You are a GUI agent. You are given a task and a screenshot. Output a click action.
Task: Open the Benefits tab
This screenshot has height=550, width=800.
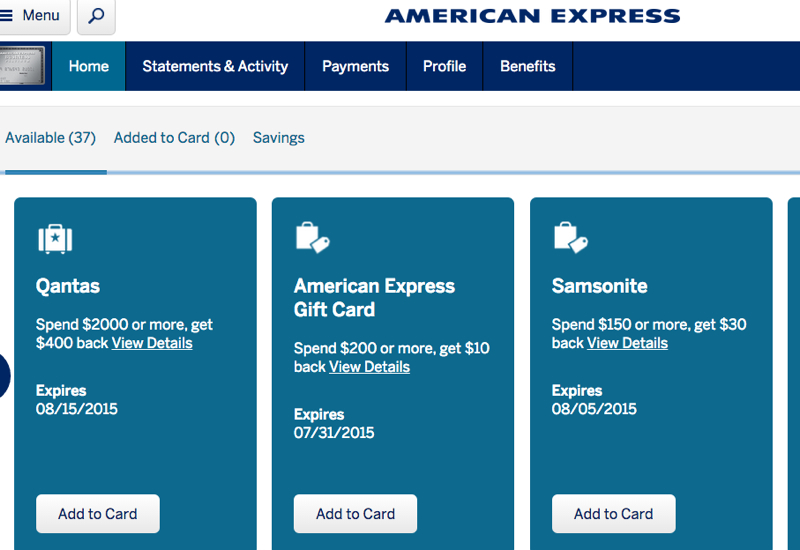click(x=528, y=66)
